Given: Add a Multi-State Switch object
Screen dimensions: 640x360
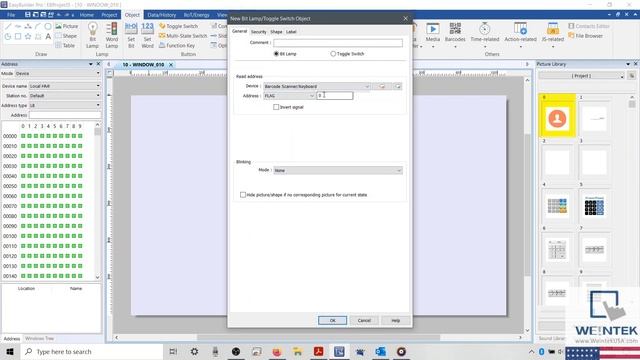Looking at the screenshot, I should tap(183, 36).
